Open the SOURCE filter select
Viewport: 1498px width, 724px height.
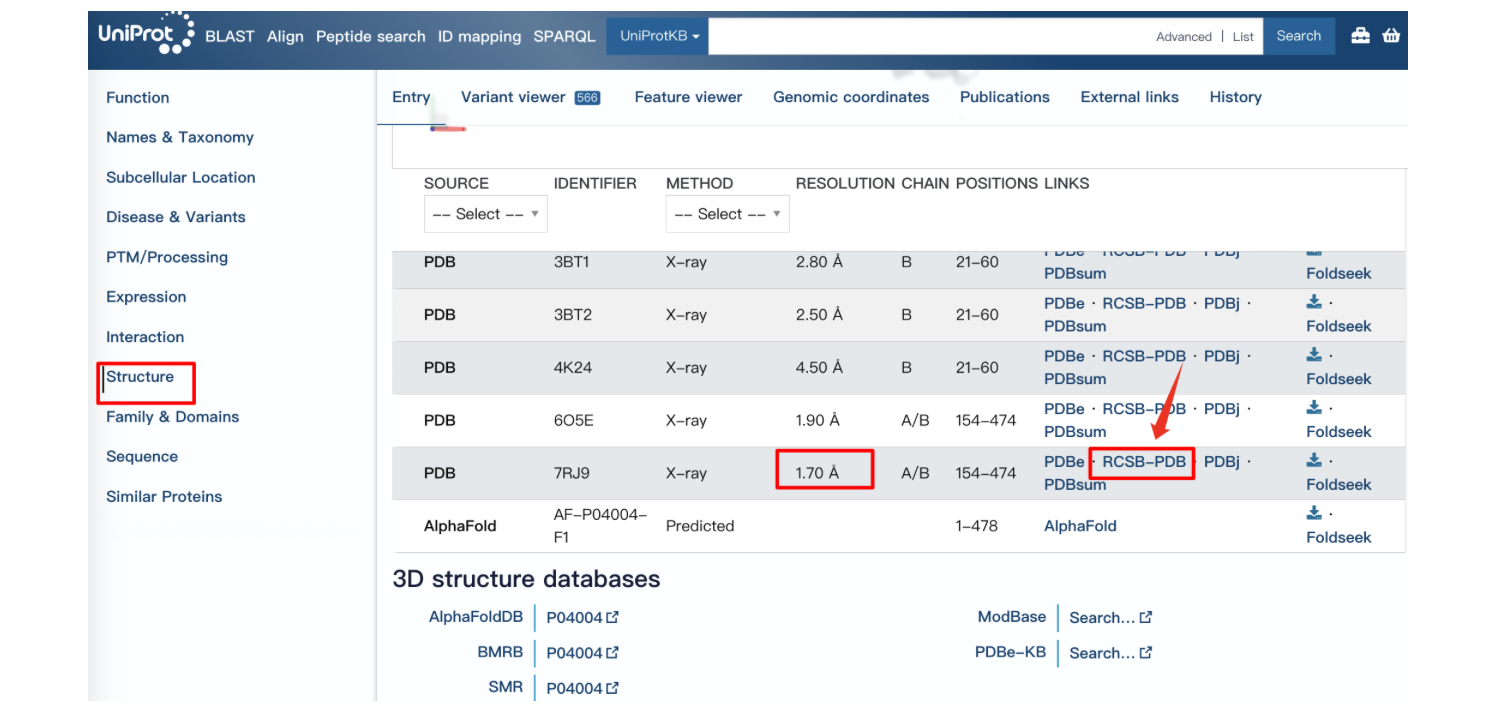485,214
